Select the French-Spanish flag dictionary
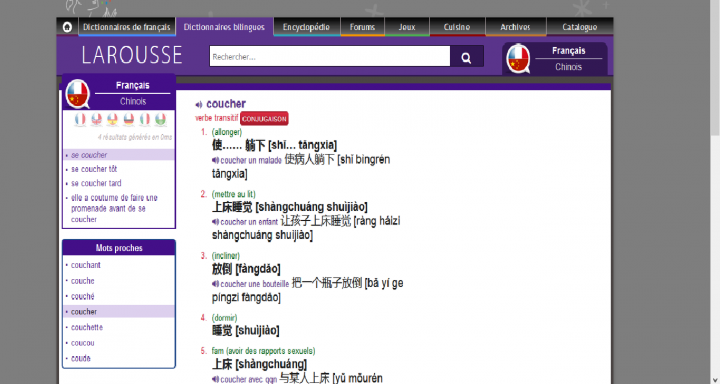The width and height of the screenshot is (720, 384). (112, 120)
